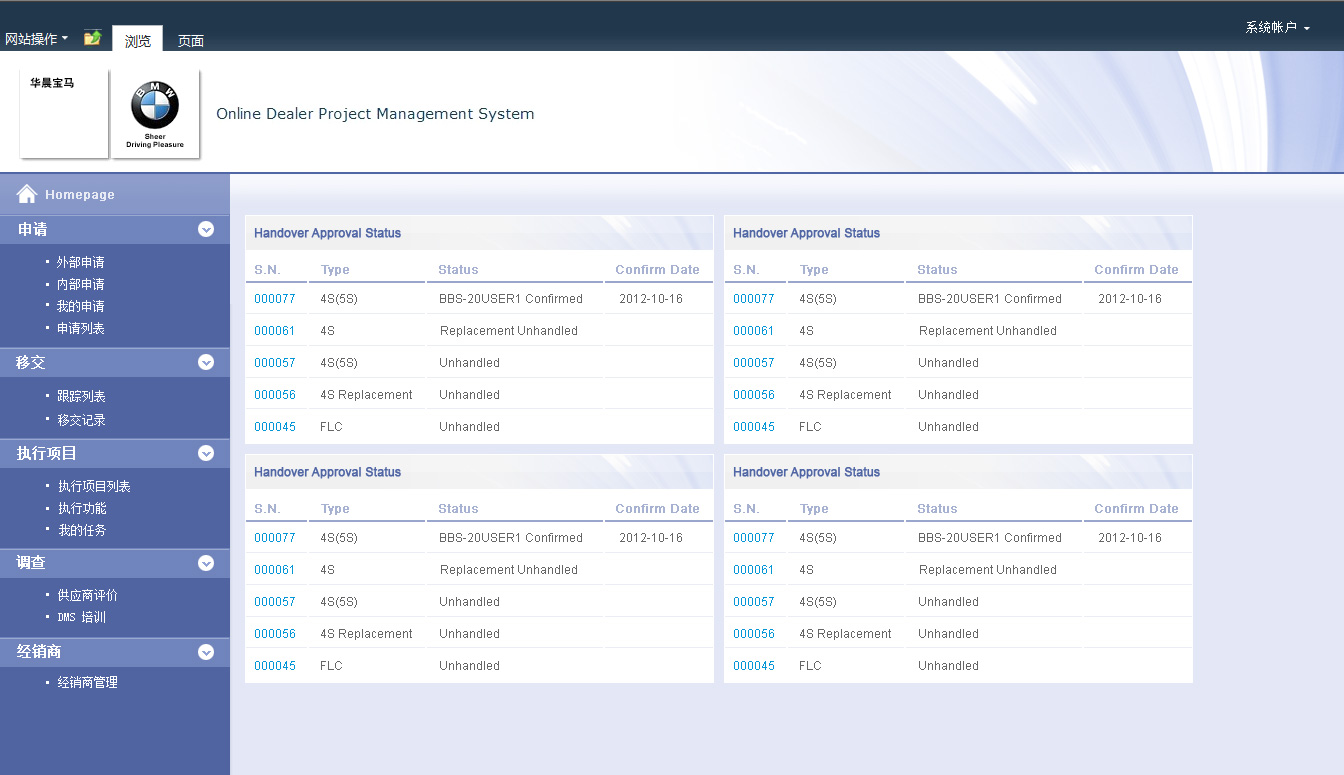Collapse the 执行项目 section chevron

tap(206, 453)
